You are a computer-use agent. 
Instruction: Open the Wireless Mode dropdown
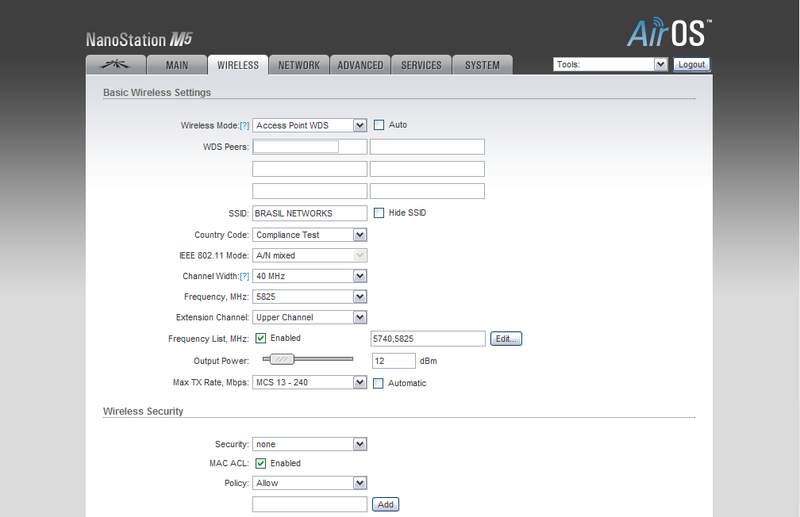[310, 126]
